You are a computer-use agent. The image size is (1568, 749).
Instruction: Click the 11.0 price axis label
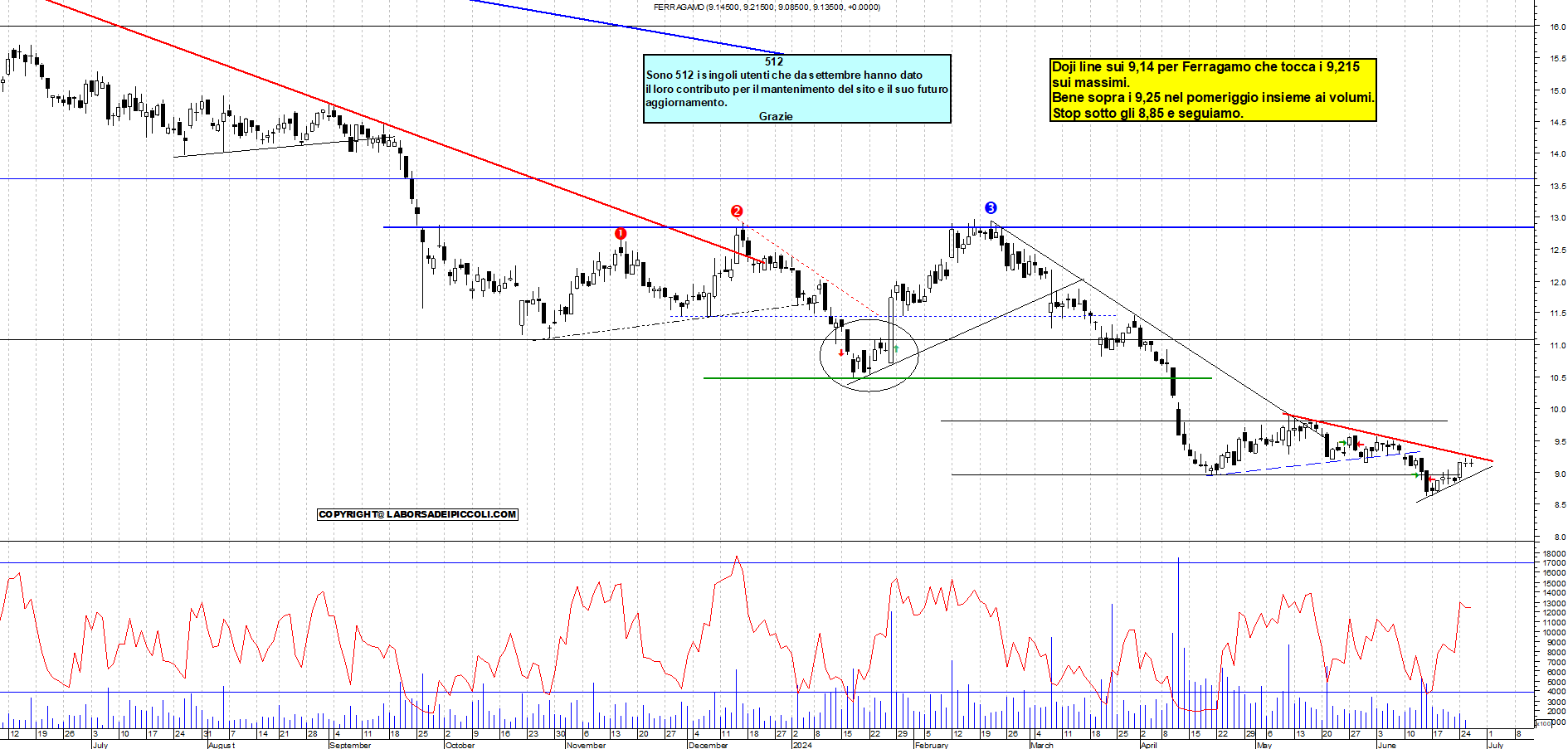[x=1558, y=346]
